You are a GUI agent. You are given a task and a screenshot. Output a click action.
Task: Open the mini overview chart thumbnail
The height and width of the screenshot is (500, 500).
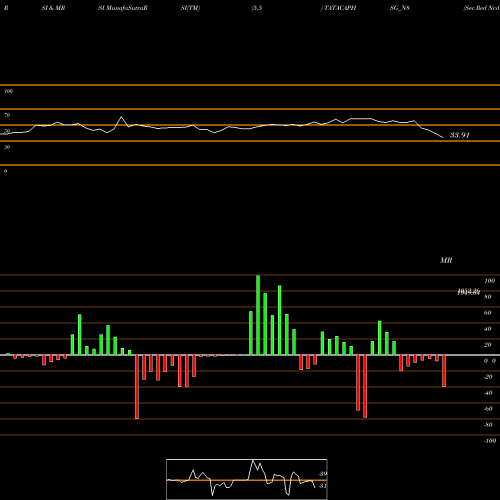(x=247, y=479)
